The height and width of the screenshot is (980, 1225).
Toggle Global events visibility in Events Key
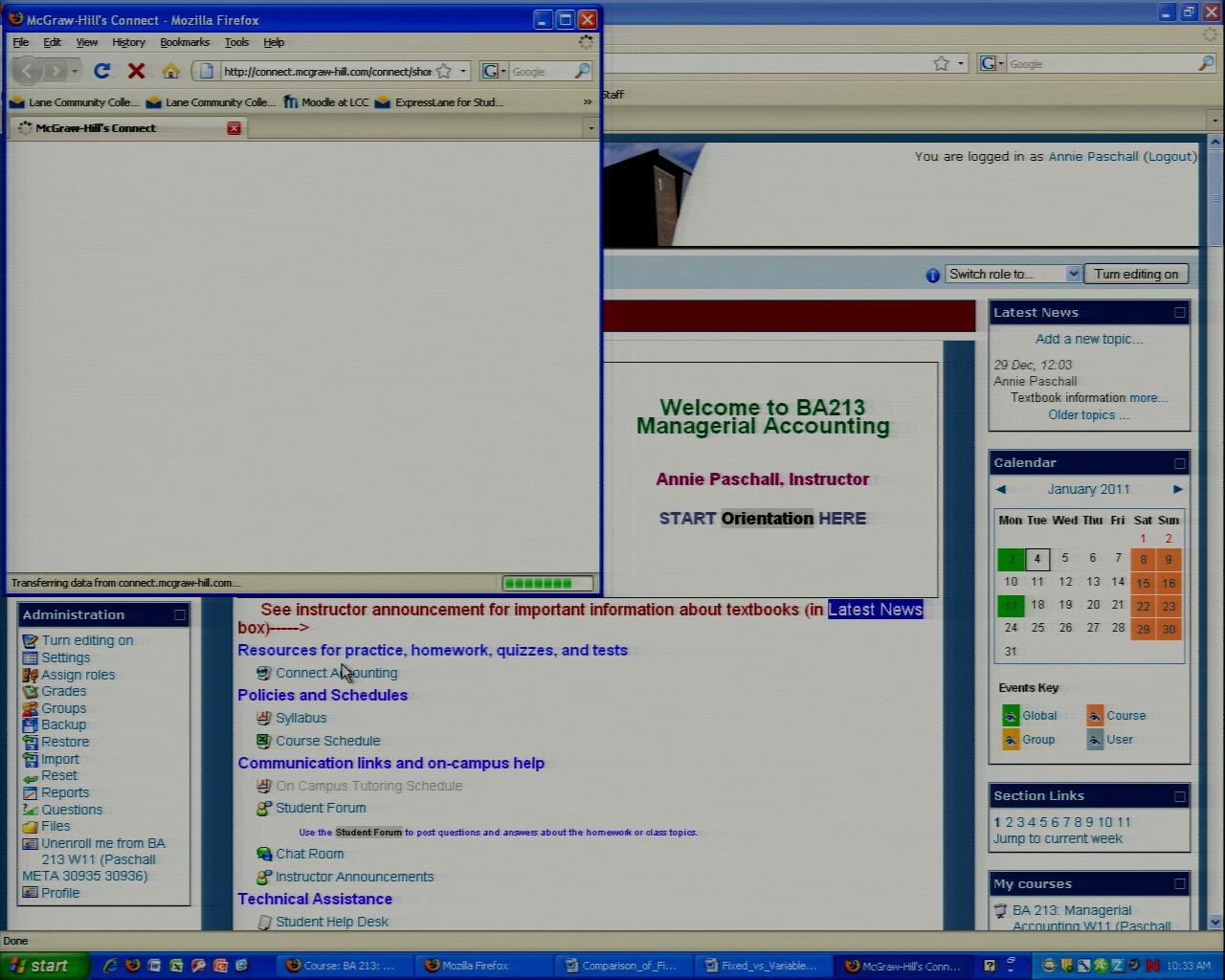[x=1011, y=716]
